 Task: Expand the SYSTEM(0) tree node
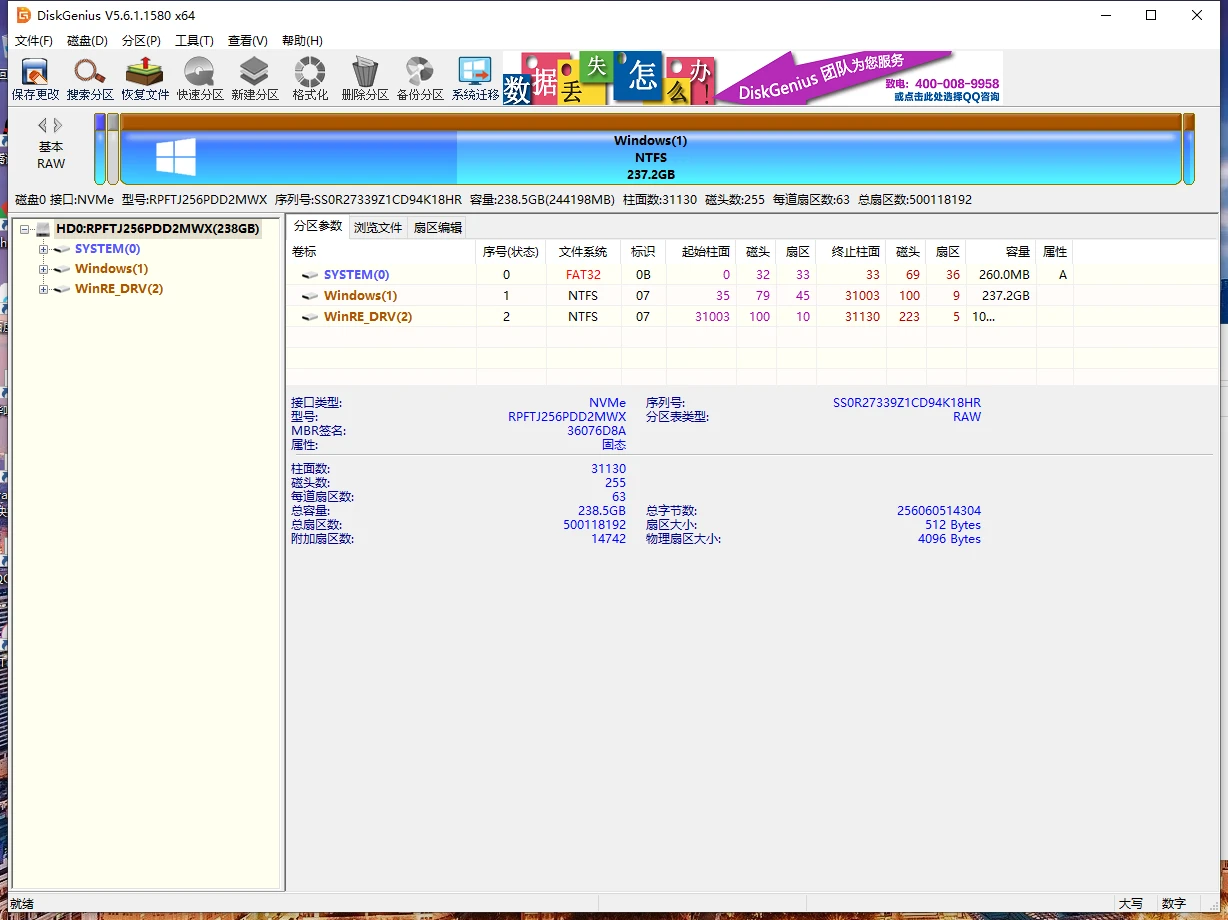[x=44, y=249]
